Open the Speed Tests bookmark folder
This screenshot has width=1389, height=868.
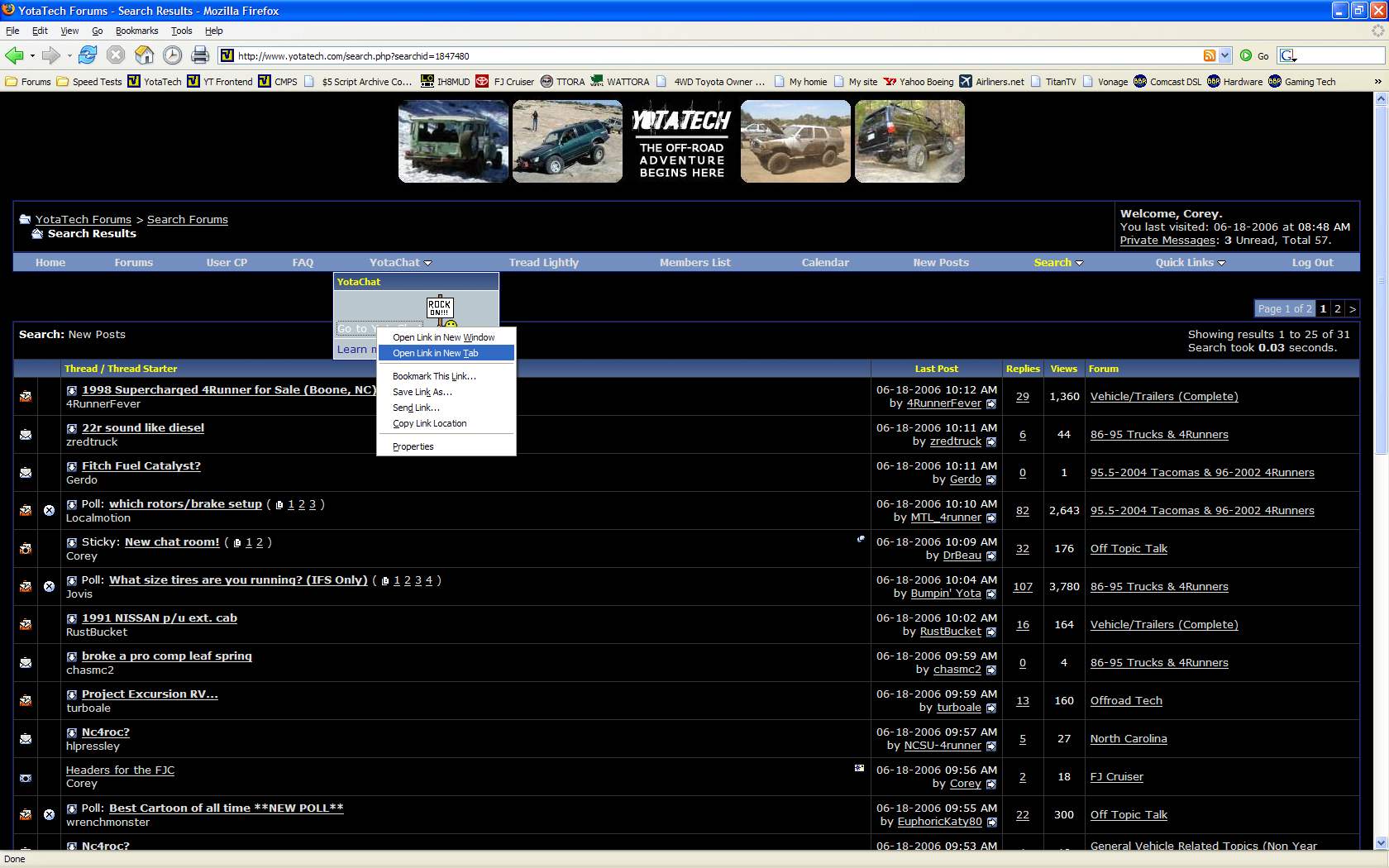88,82
